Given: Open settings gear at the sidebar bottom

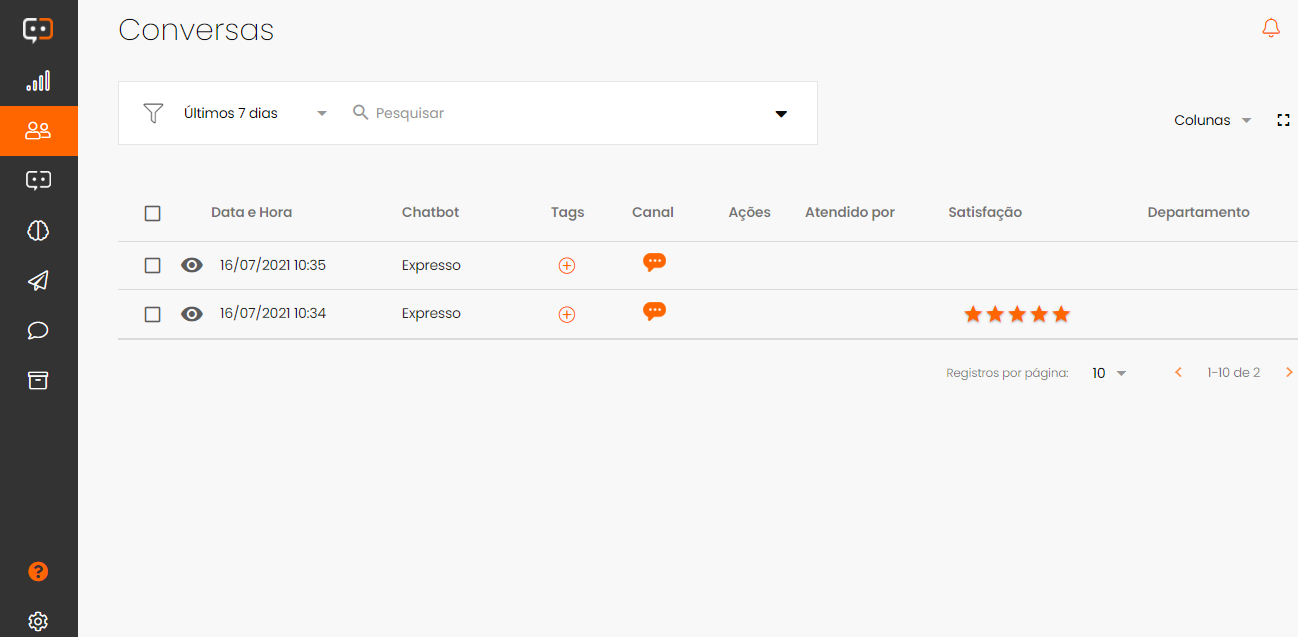Looking at the screenshot, I should (38, 621).
